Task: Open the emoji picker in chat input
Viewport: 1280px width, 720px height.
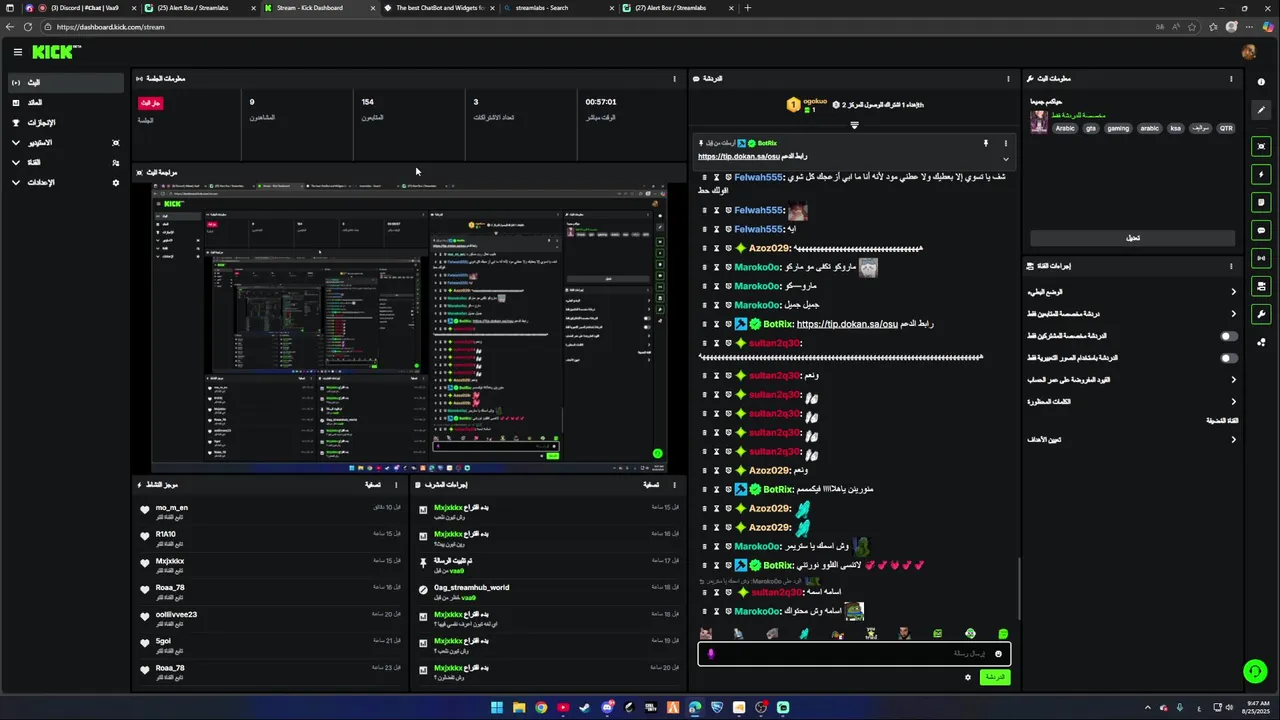Action: [x=998, y=654]
